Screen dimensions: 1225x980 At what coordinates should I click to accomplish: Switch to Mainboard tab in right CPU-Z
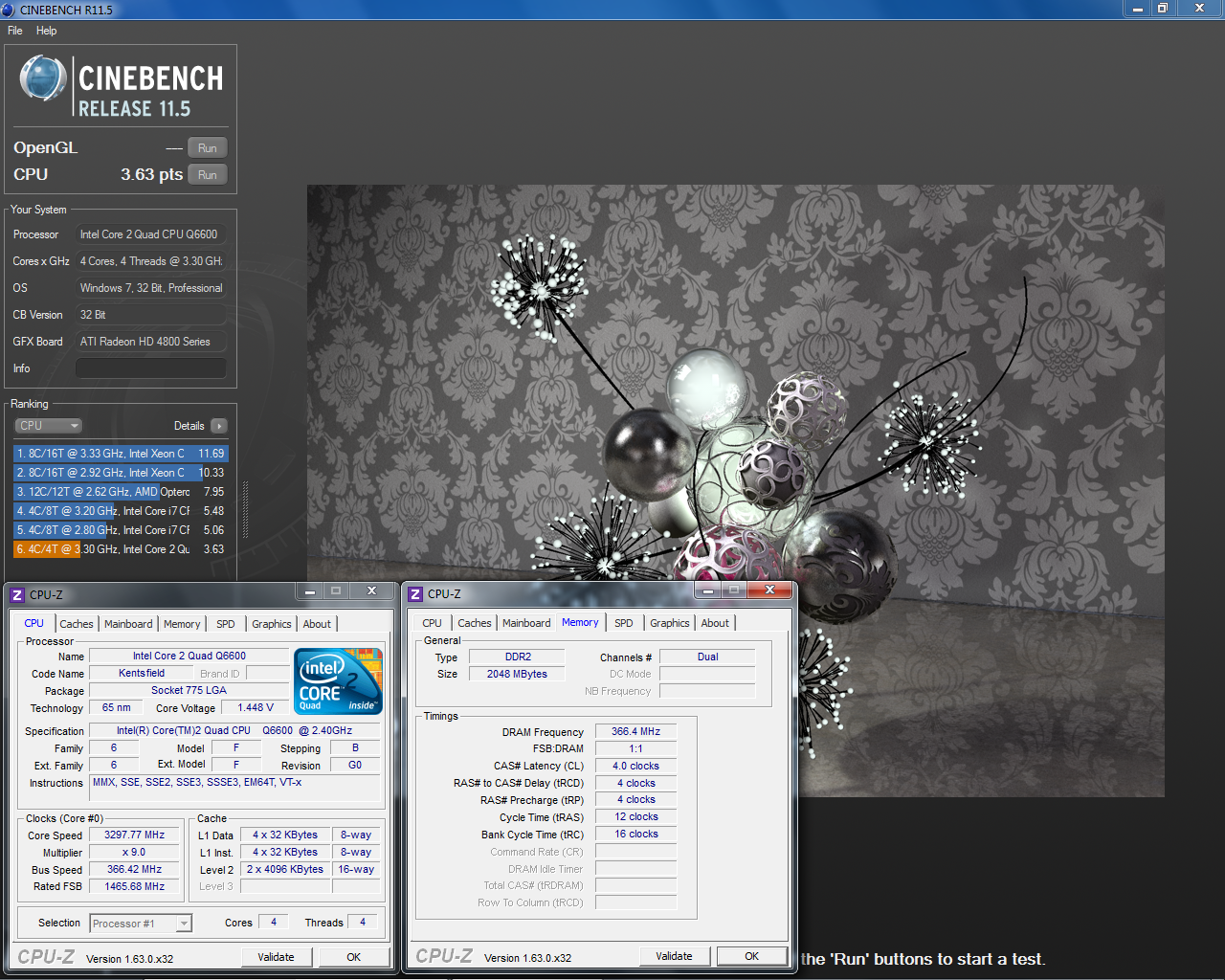(x=526, y=623)
